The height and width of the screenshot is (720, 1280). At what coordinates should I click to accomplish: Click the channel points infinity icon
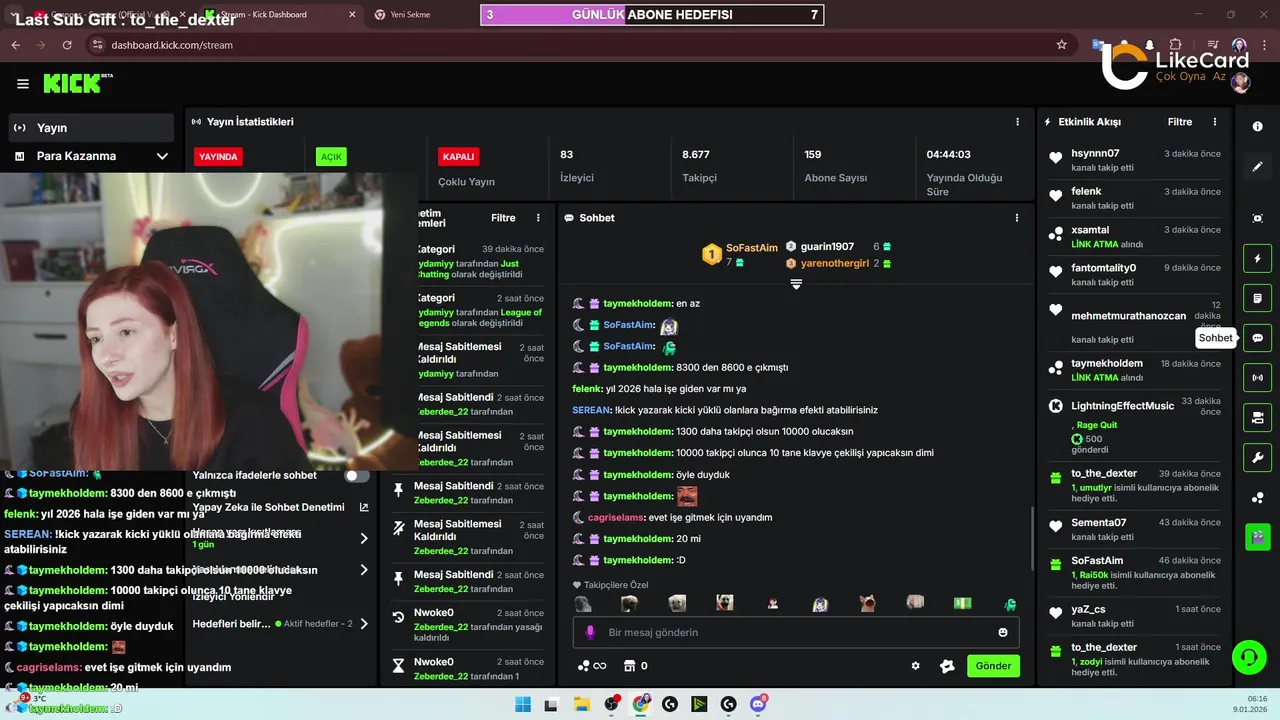point(591,666)
